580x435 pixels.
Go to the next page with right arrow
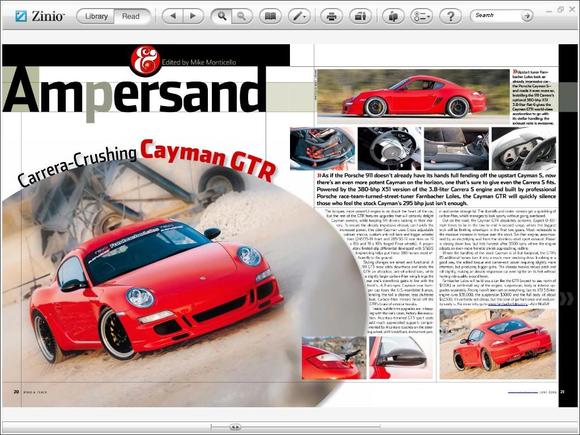point(193,16)
